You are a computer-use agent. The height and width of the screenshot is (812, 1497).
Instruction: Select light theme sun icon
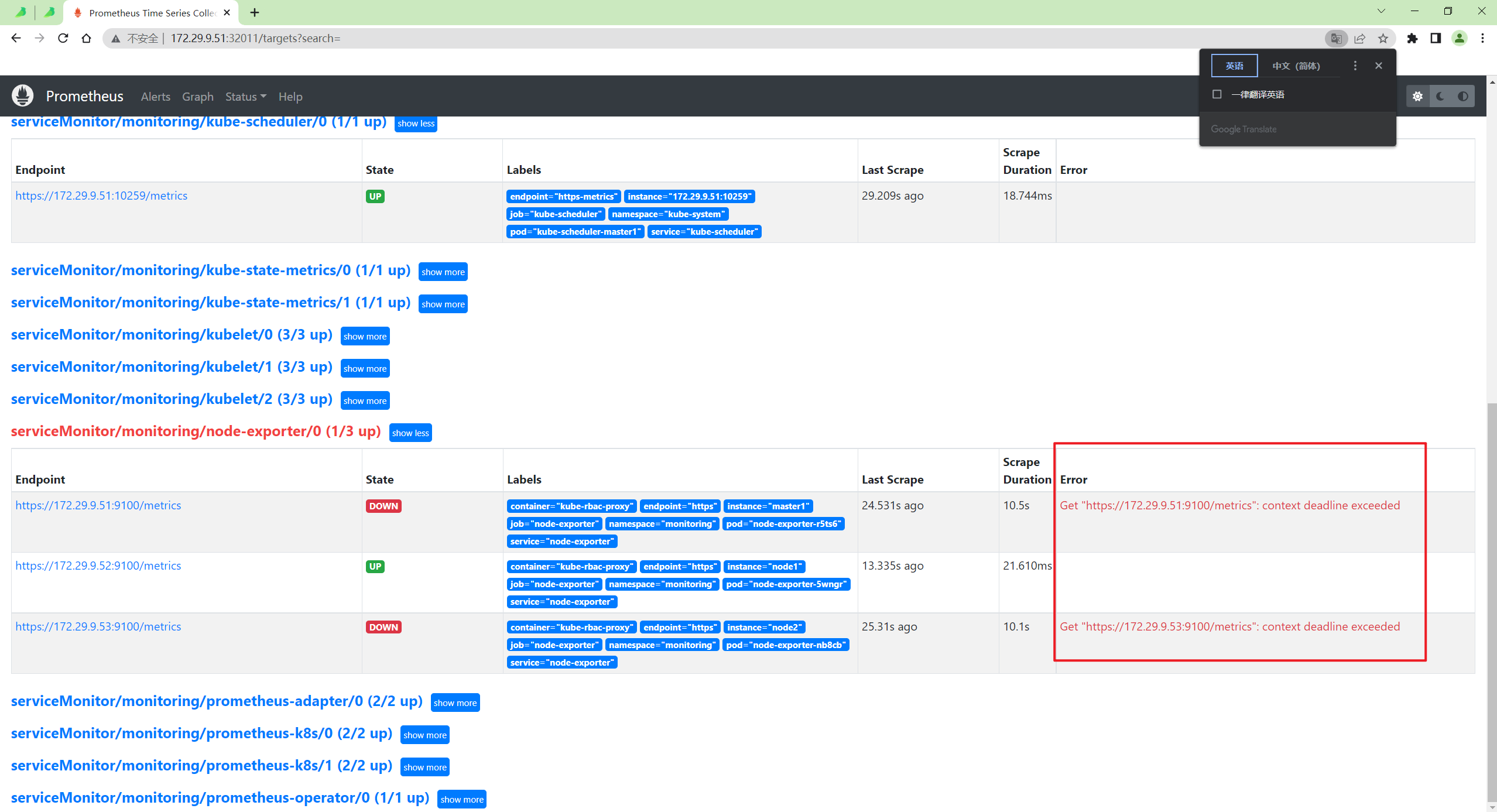[x=1417, y=97]
